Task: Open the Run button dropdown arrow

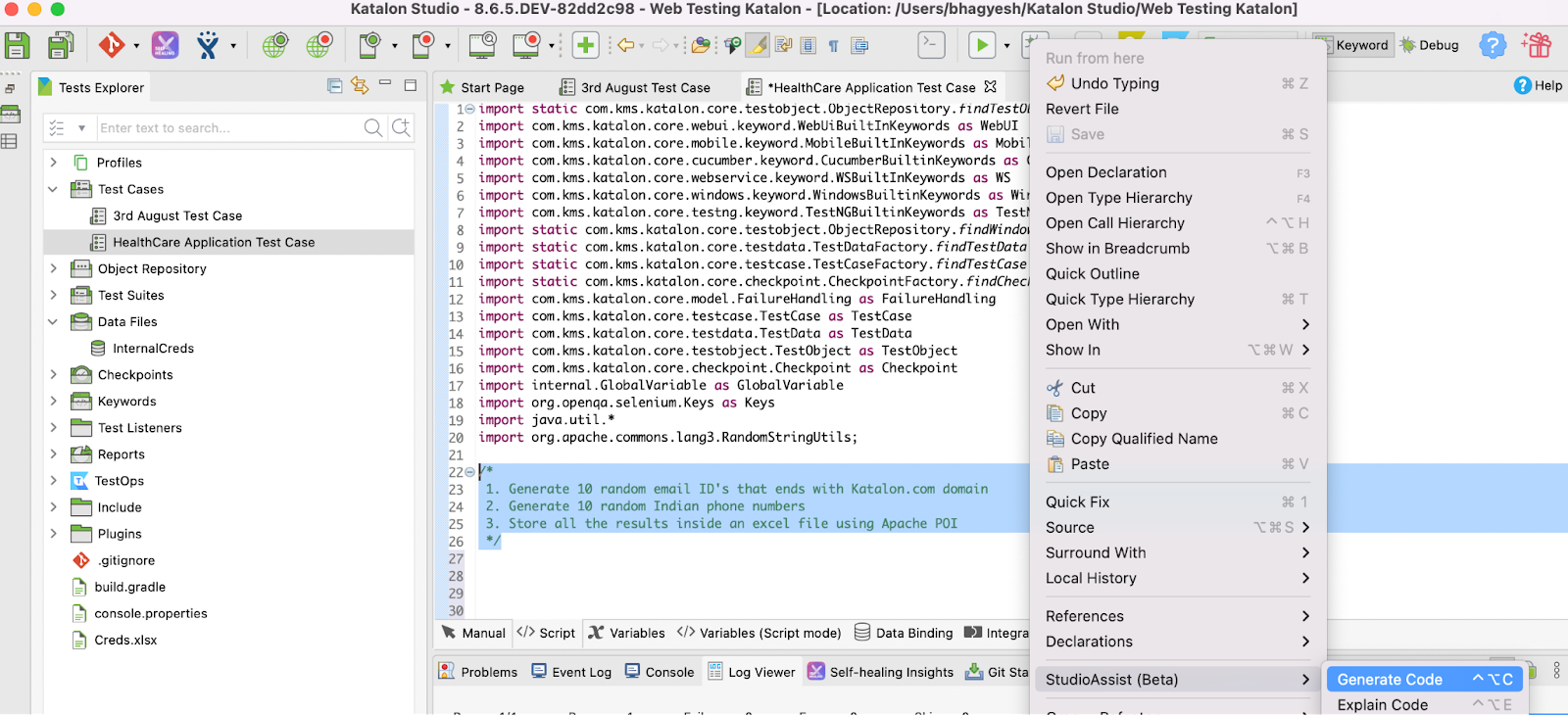Action: pyautogui.click(x=1006, y=46)
